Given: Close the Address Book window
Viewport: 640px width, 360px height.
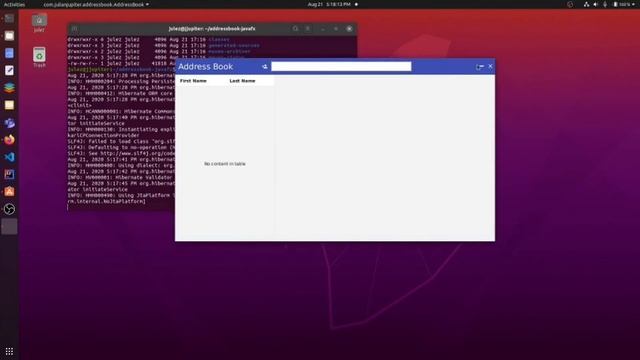Looking at the screenshot, I should point(490,66).
